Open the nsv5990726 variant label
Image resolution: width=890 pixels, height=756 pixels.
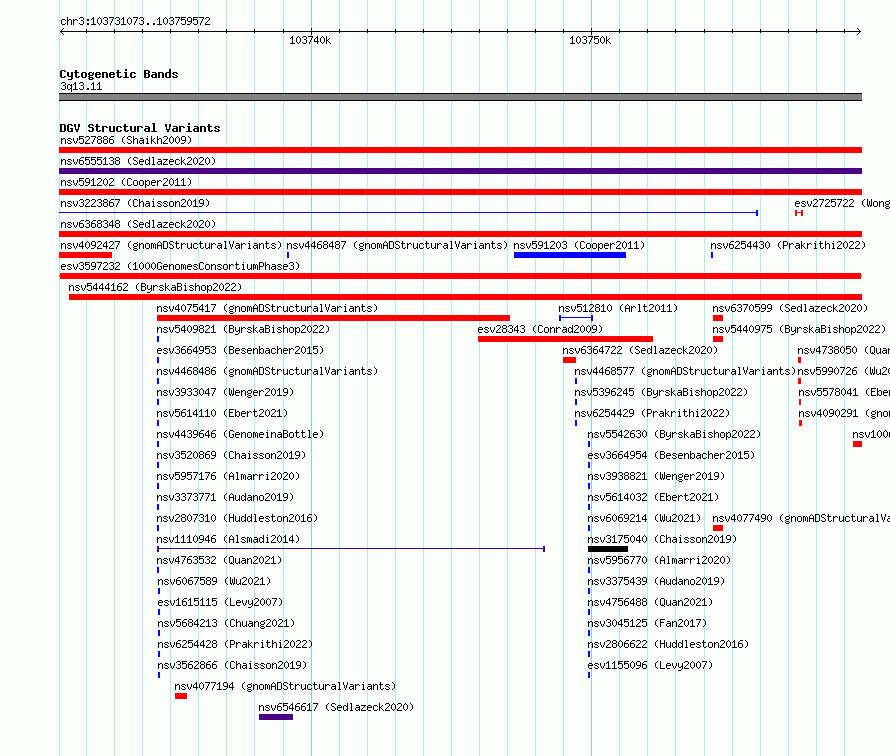point(843,371)
